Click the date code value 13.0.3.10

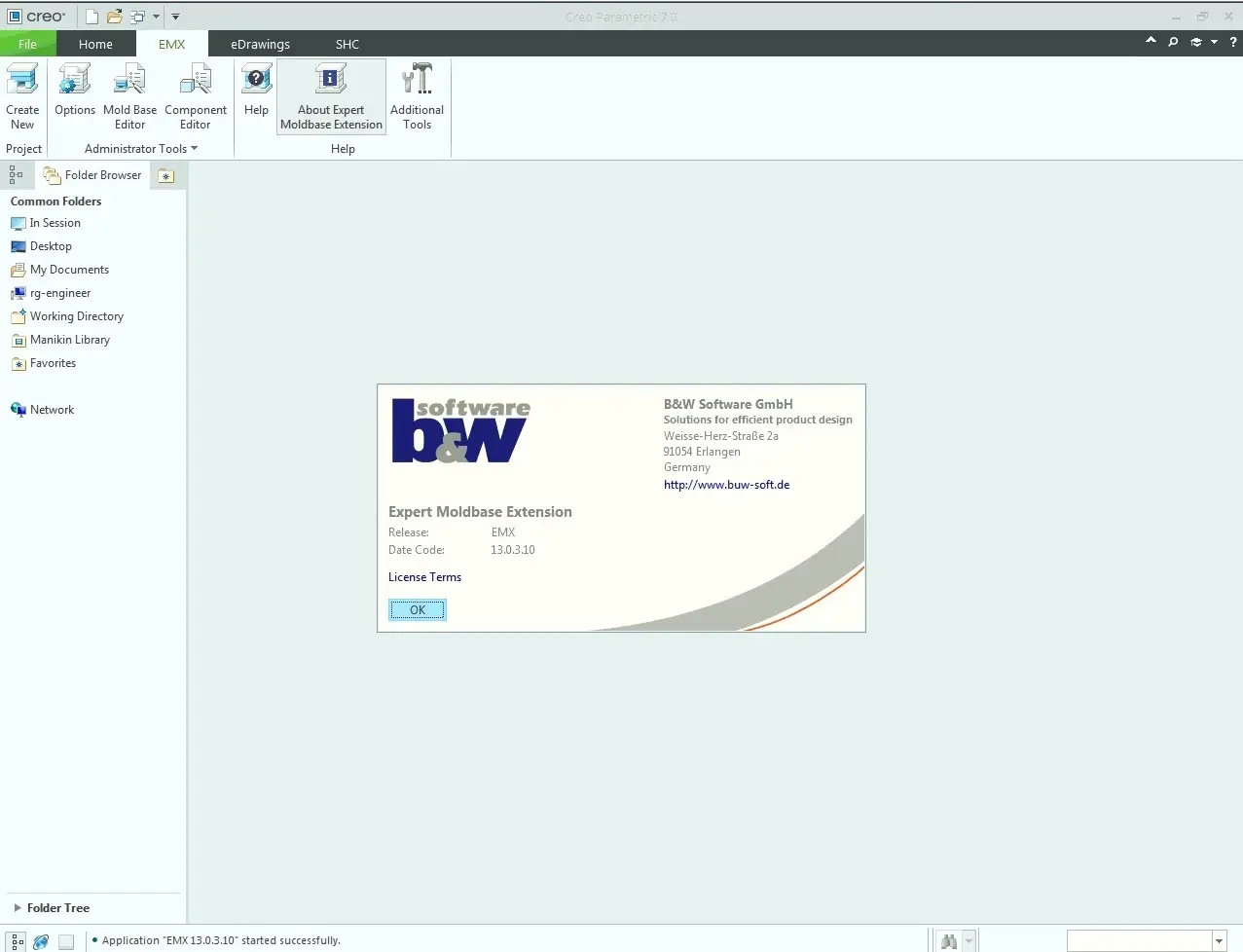pyautogui.click(x=513, y=550)
